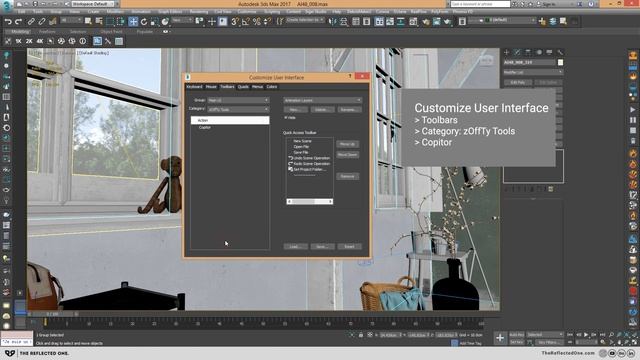Click the Move Down button
The width and height of the screenshot is (640, 360).
pos(347,155)
